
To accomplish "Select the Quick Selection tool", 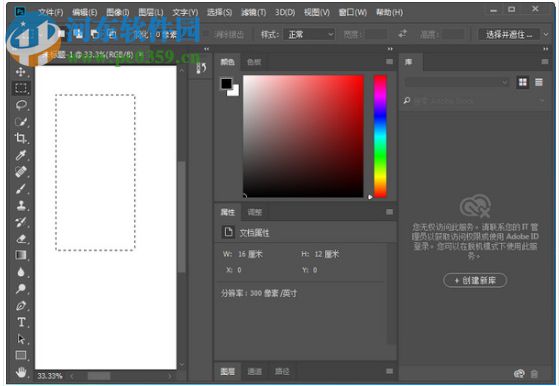I will pyautogui.click(x=21, y=122).
